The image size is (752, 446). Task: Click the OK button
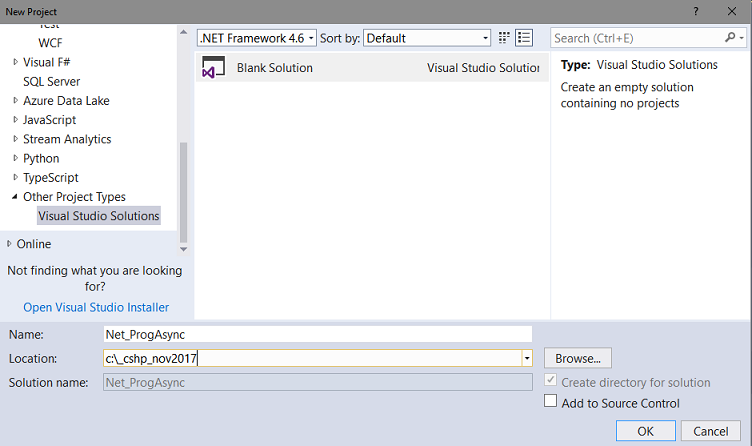(646, 431)
